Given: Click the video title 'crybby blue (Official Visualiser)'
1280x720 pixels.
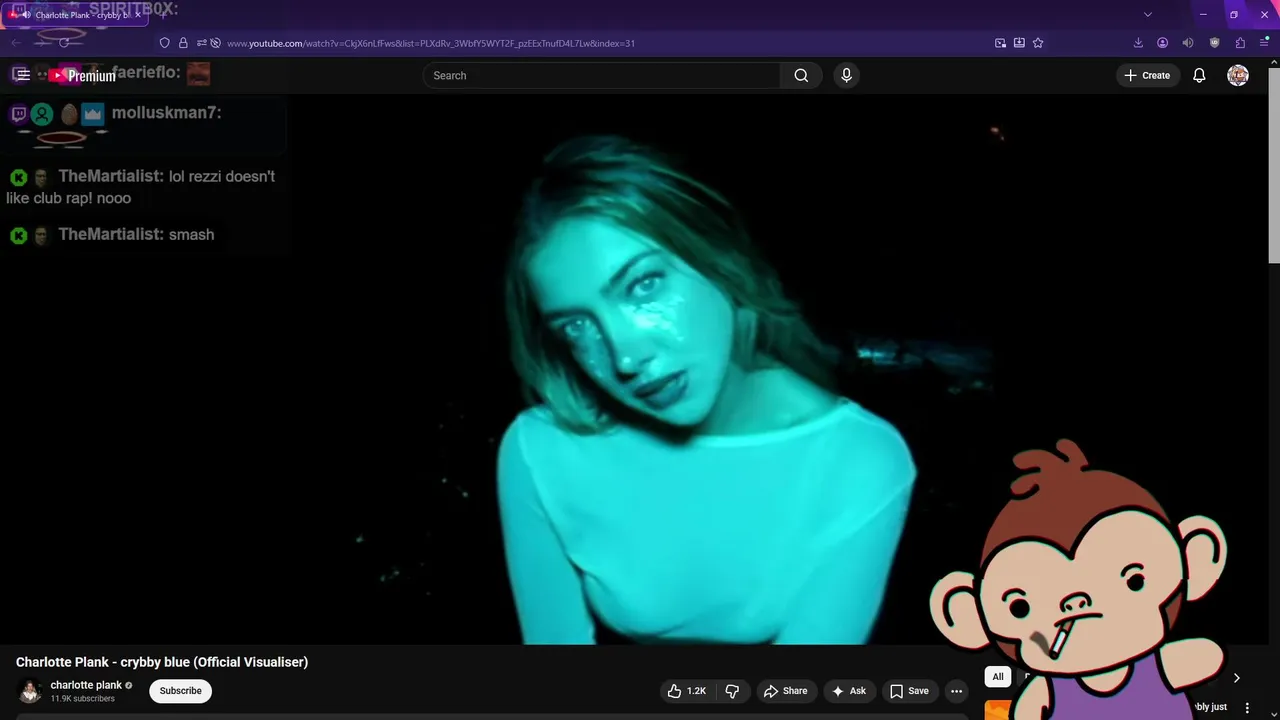Looking at the screenshot, I should coord(214,662).
